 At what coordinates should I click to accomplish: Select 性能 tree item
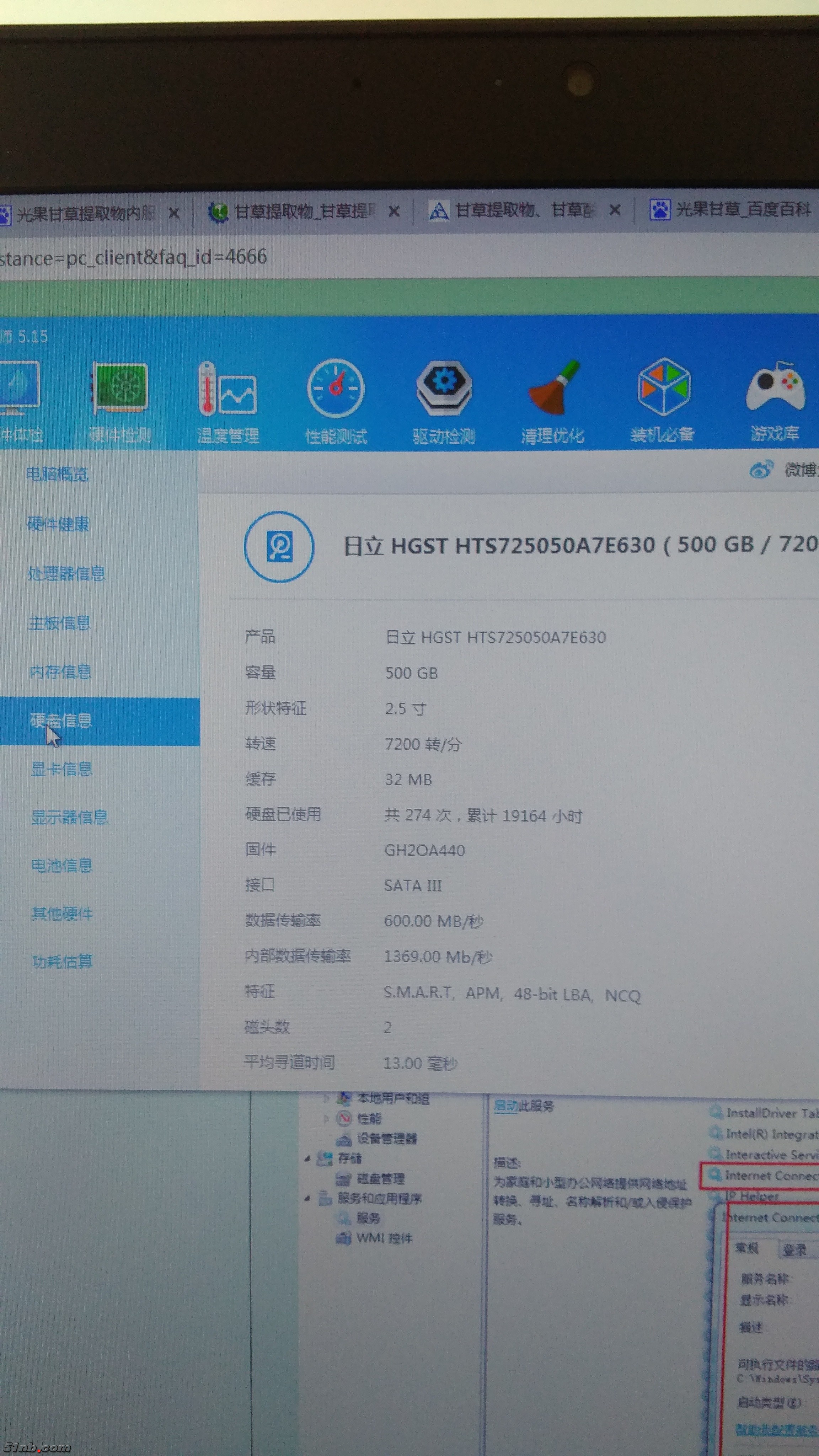[369, 1119]
